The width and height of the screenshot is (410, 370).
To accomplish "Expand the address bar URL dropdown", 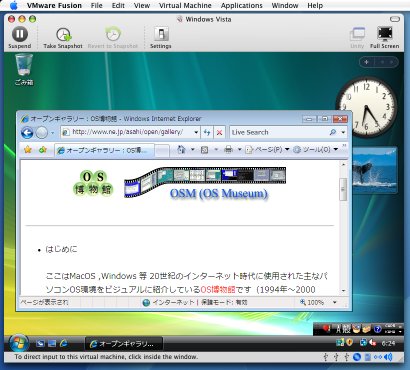I will (196, 132).
